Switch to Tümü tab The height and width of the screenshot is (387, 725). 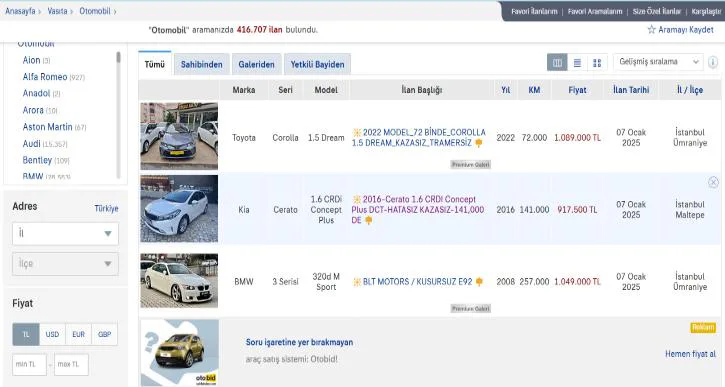pyautogui.click(x=154, y=64)
